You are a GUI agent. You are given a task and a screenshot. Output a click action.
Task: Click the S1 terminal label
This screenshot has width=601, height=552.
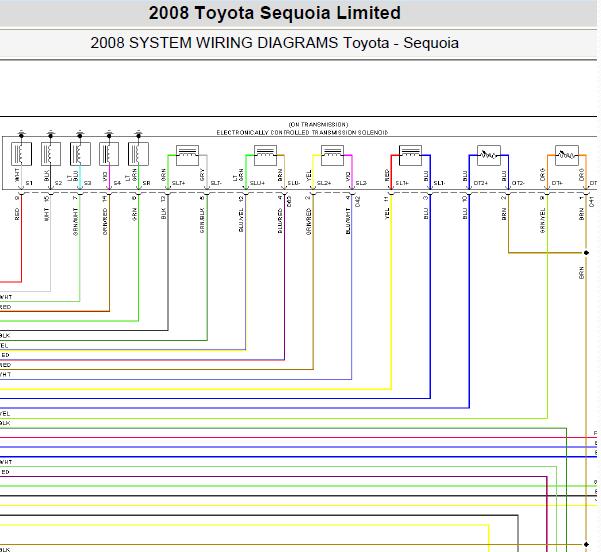point(29,183)
